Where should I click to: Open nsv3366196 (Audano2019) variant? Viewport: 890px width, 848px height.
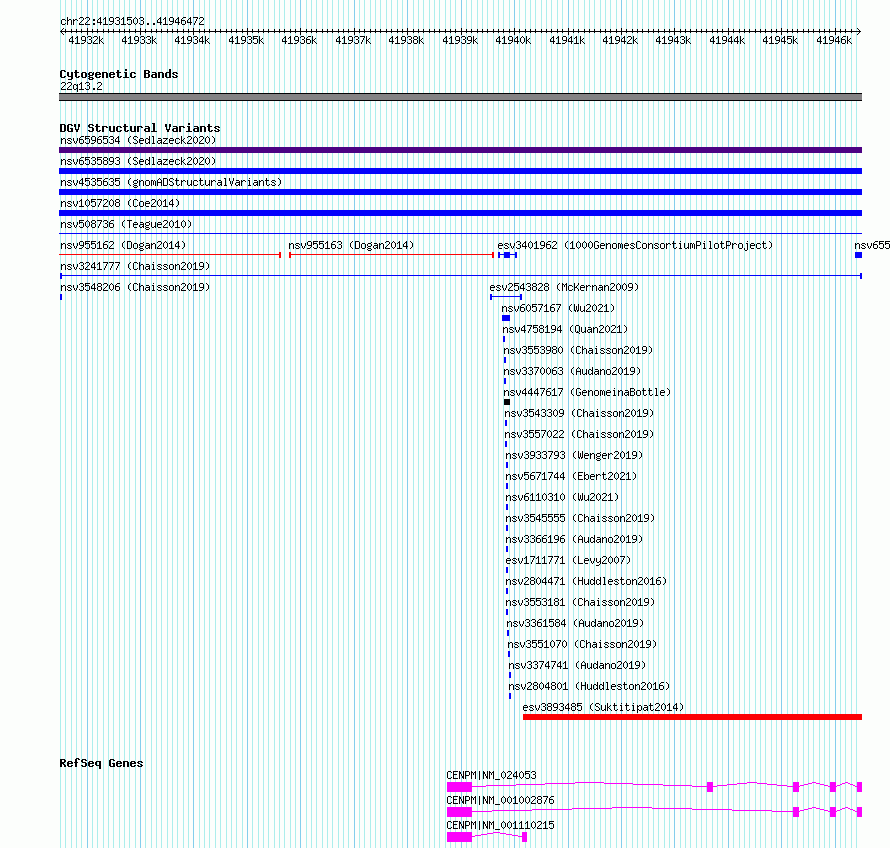574,539
